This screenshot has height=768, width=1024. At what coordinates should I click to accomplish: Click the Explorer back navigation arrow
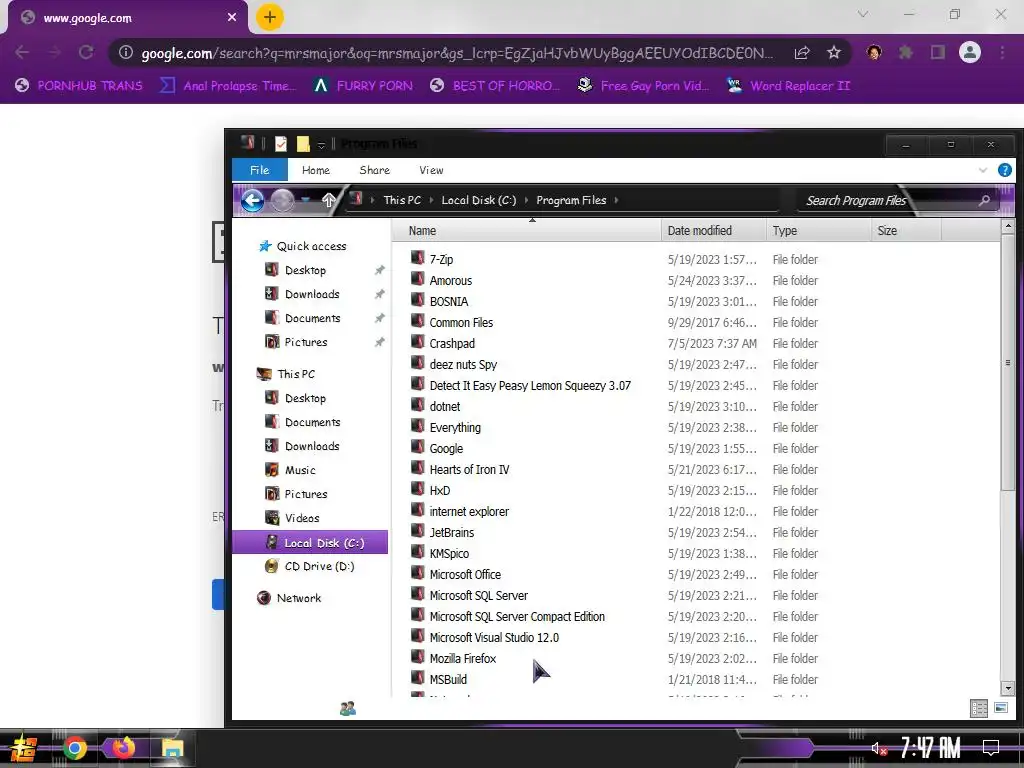tap(252, 200)
